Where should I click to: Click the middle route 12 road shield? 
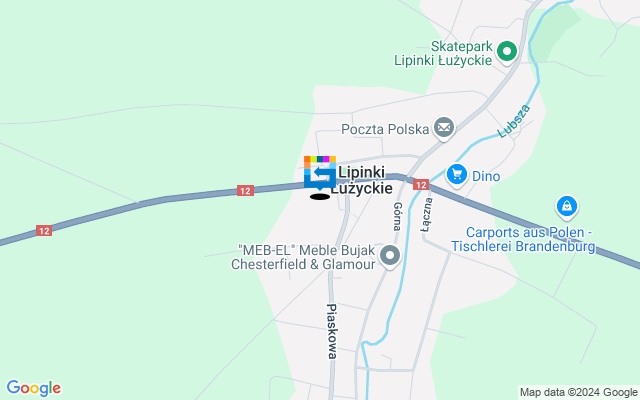pos(245,191)
